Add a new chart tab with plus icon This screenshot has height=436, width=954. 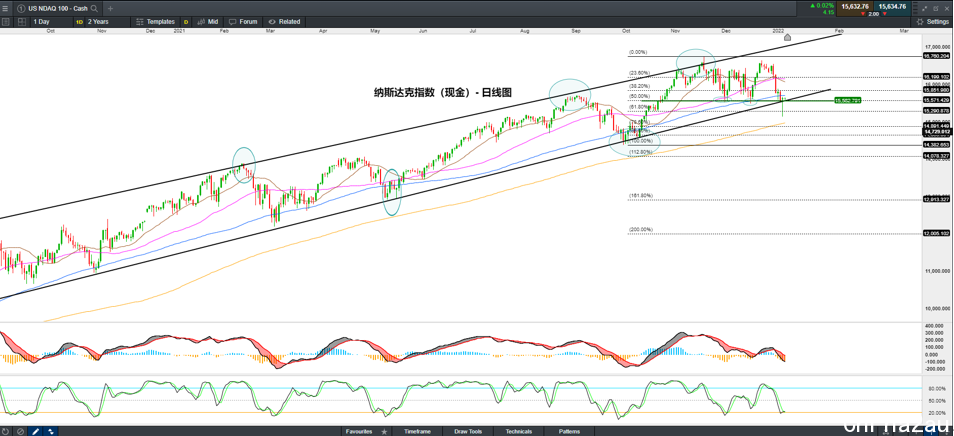[111, 8]
